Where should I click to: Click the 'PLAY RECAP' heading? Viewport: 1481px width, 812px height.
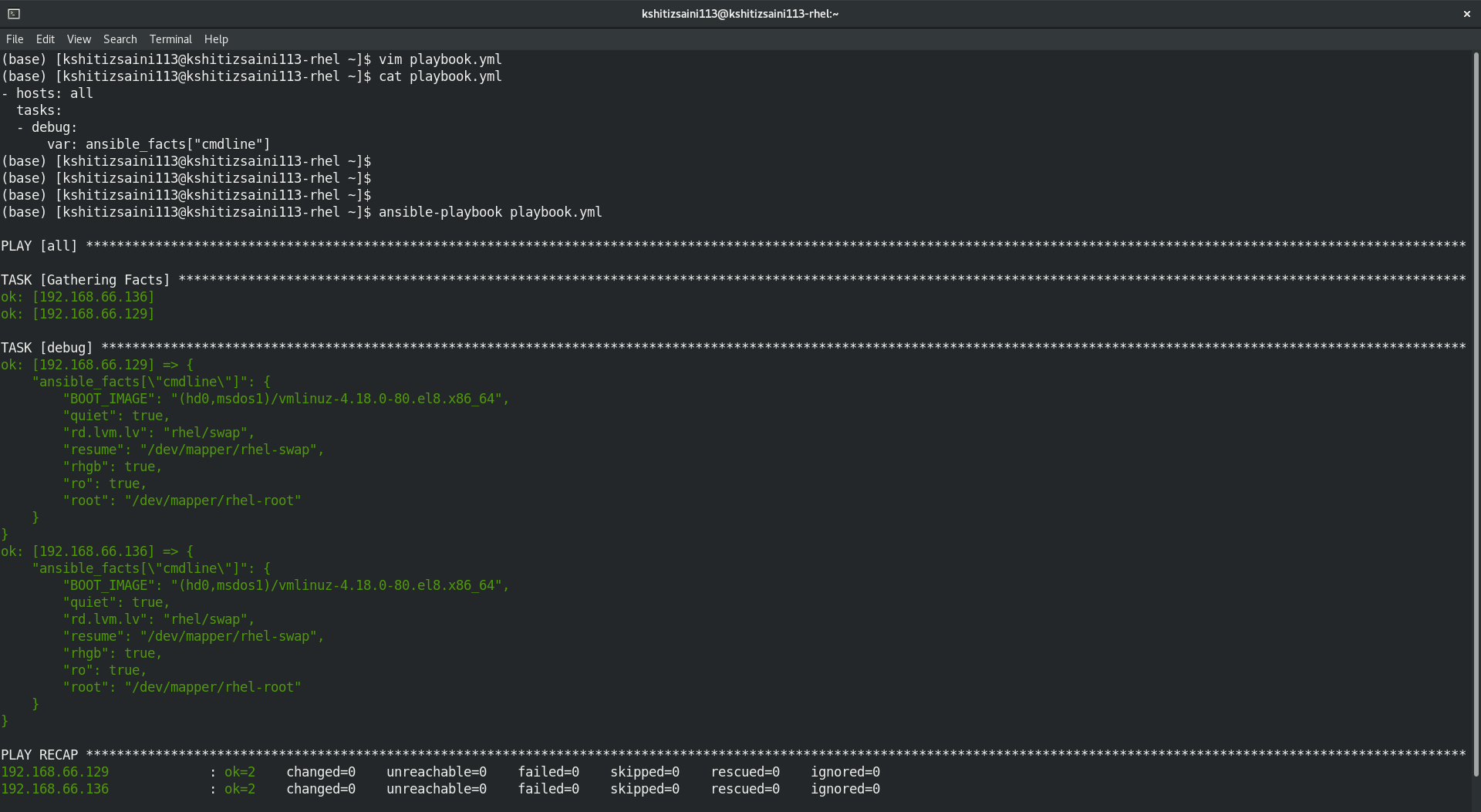(x=39, y=755)
